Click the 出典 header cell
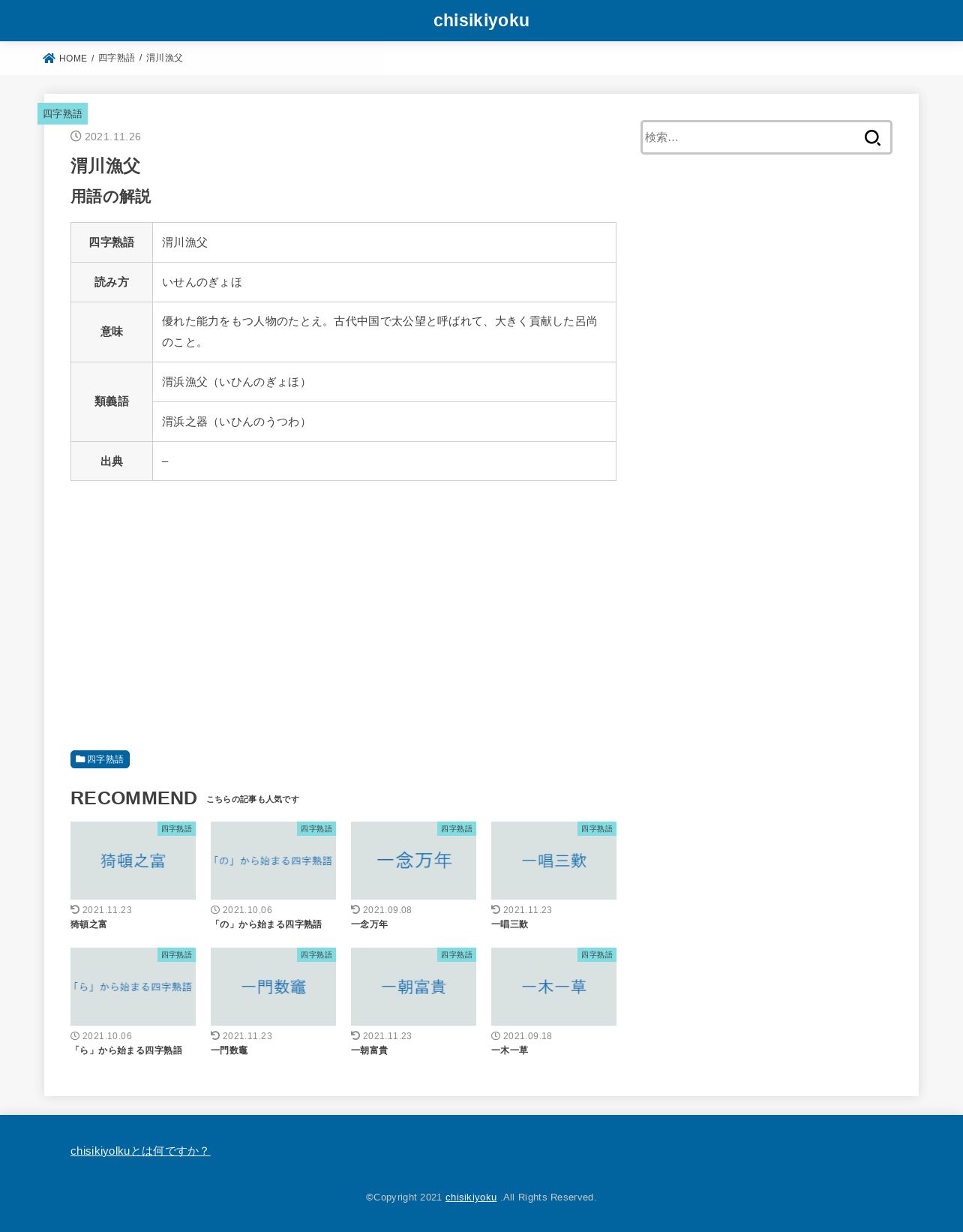The width and height of the screenshot is (963, 1232). pyautogui.click(x=112, y=461)
